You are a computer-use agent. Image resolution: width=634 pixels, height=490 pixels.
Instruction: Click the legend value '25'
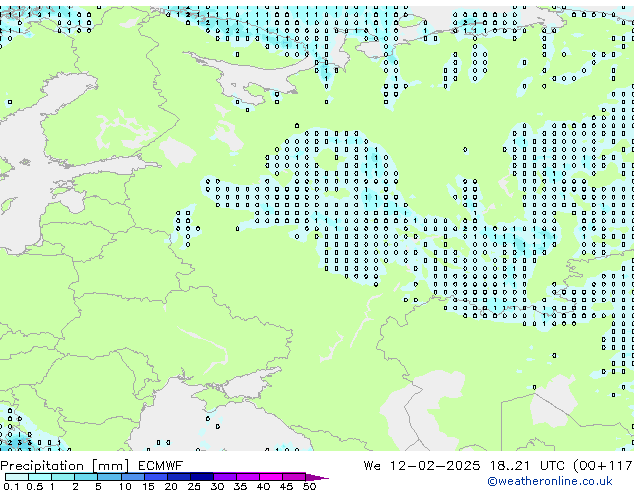click(194, 486)
